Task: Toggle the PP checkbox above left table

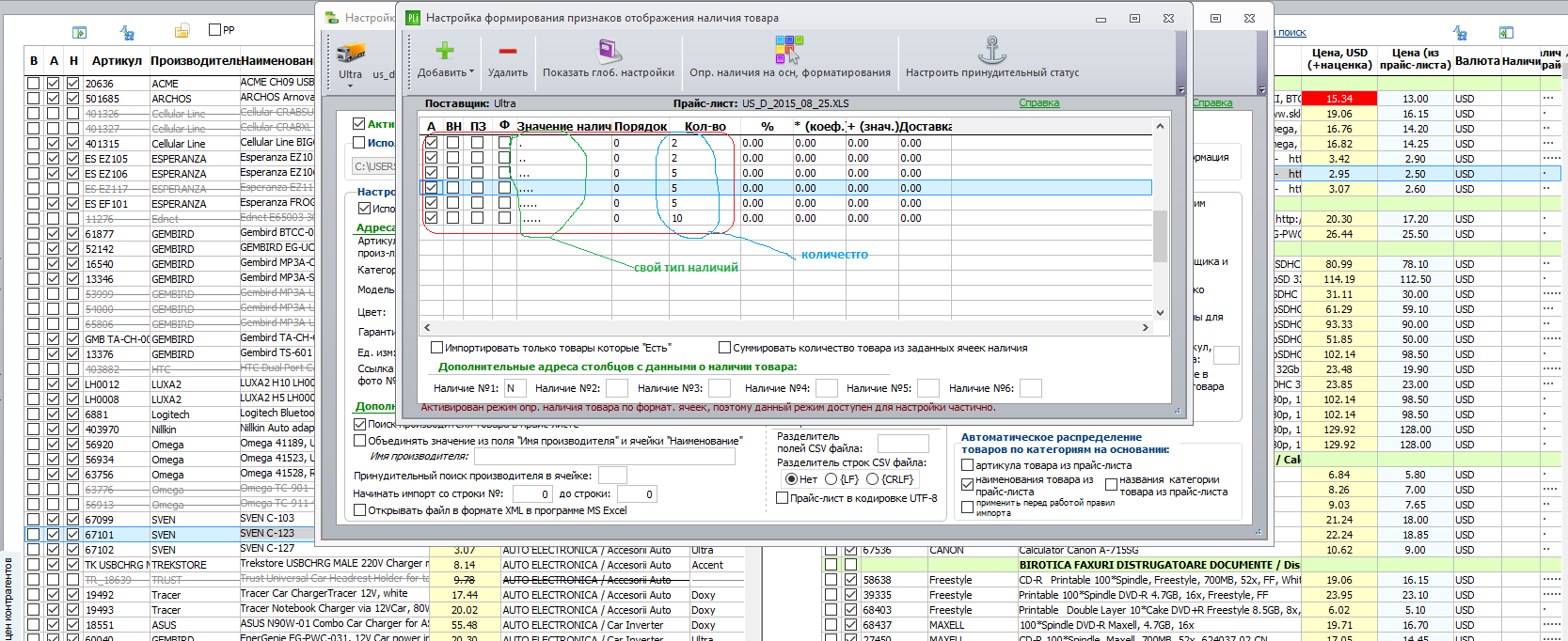Action: [214, 30]
